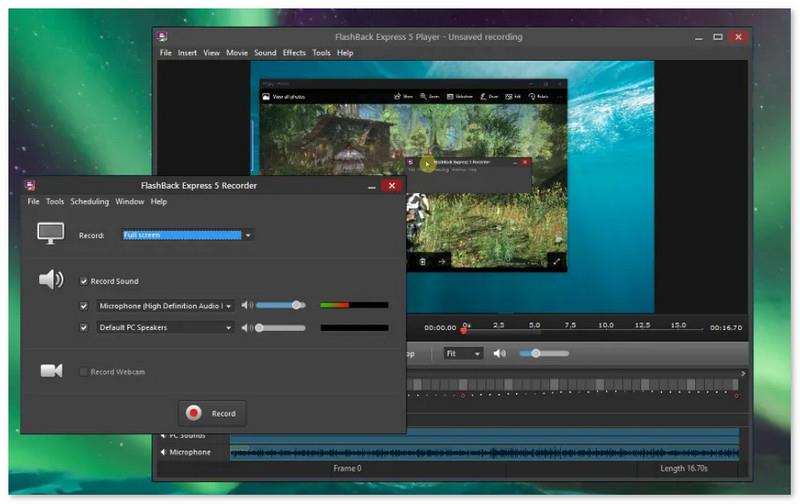Click the 00:16.70 end time readout

(x=726, y=327)
